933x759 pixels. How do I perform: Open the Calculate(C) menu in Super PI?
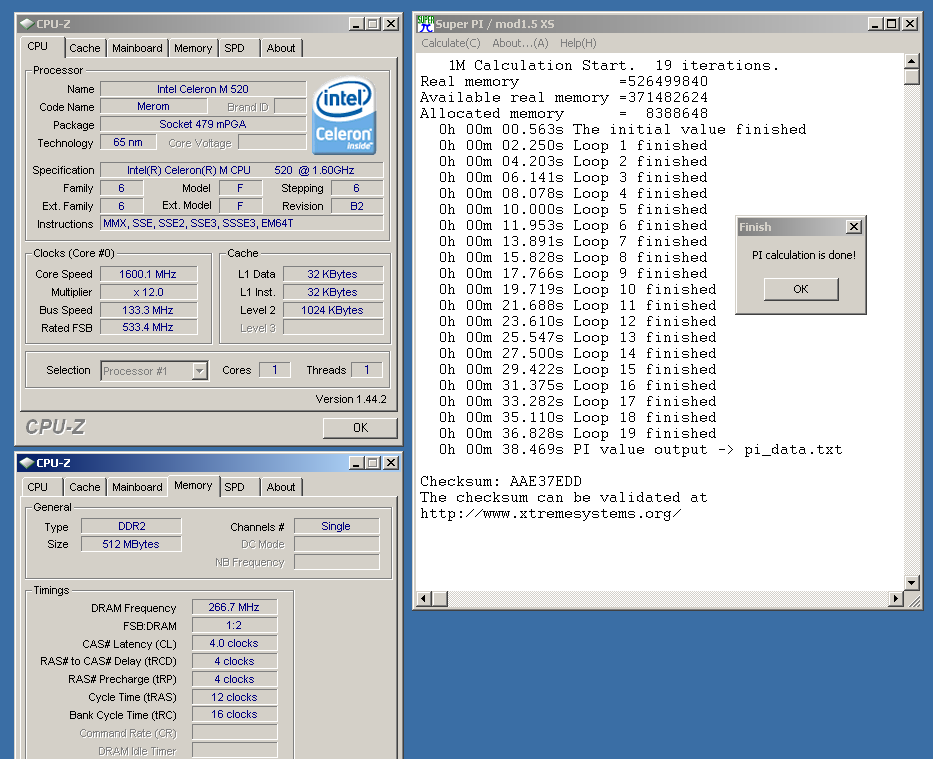450,43
